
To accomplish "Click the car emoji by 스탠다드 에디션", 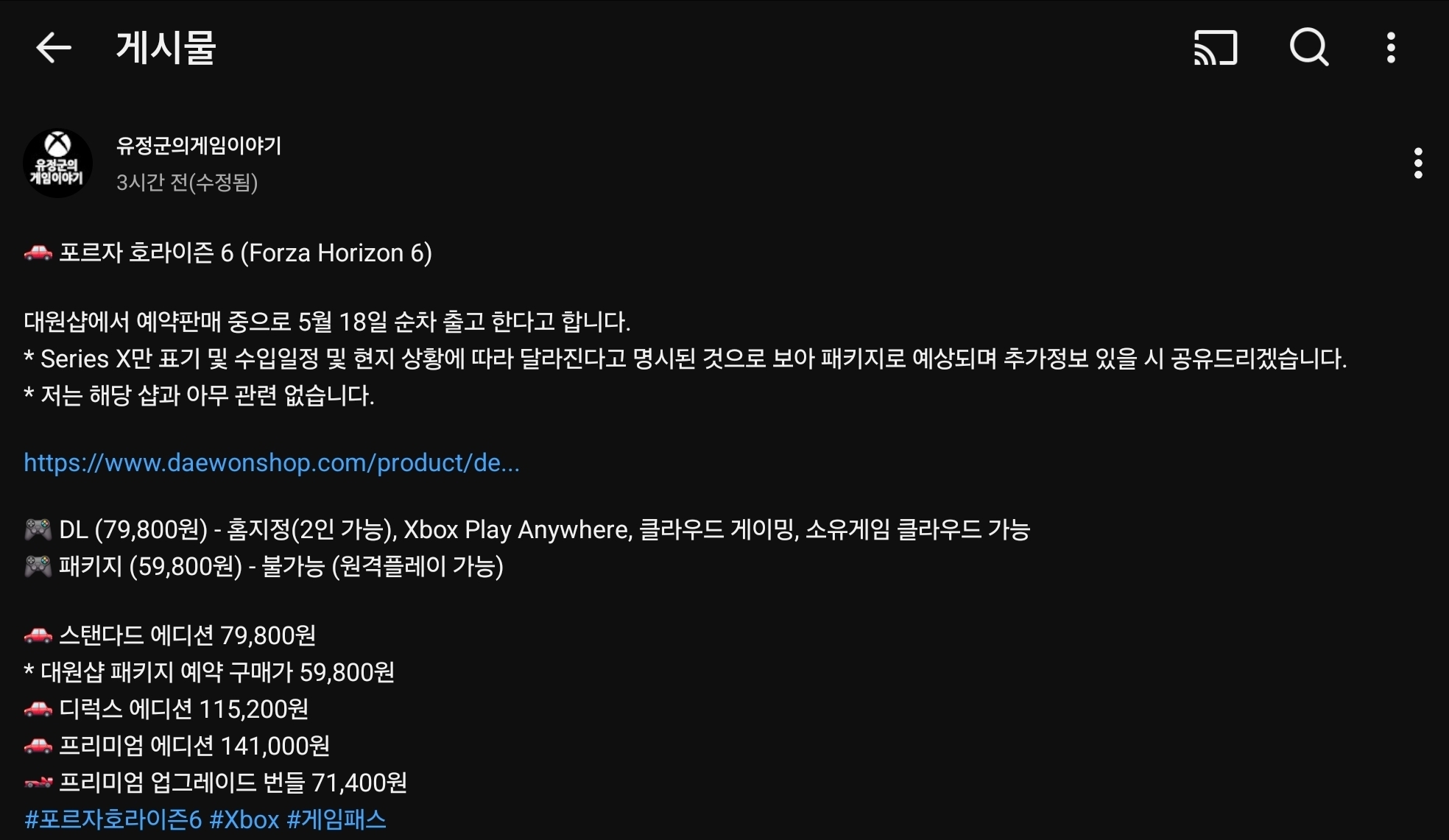I will click(x=38, y=635).
